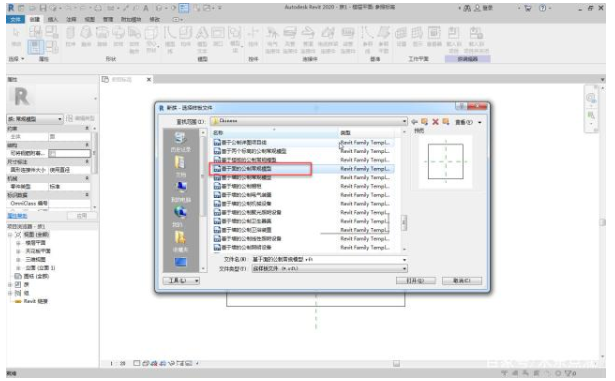Switch to the Annotate (注释) ribbon tab
Screen dimensions: 615x381
(x=71, y=19)
